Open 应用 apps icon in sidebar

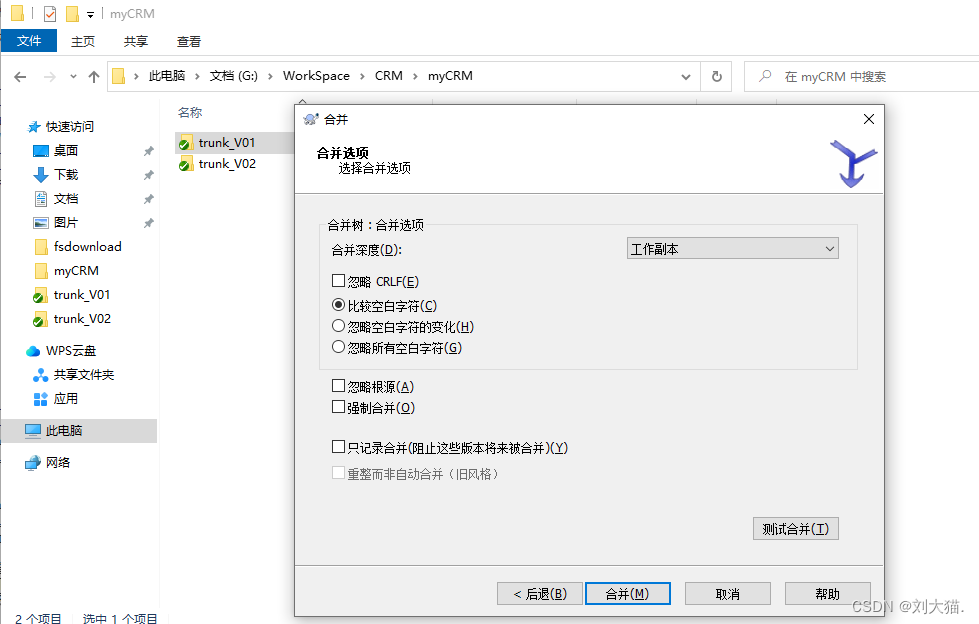tap(41, 399)
